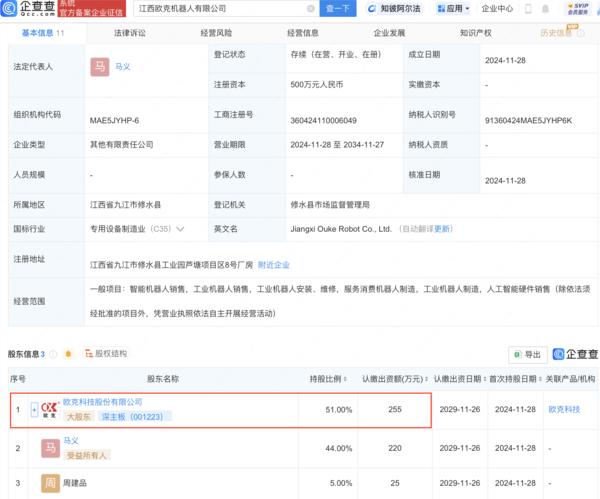Screen dimensions: 600x499
Task: Open shareholder 马义 link in row 2
Action: click(71, 440)
